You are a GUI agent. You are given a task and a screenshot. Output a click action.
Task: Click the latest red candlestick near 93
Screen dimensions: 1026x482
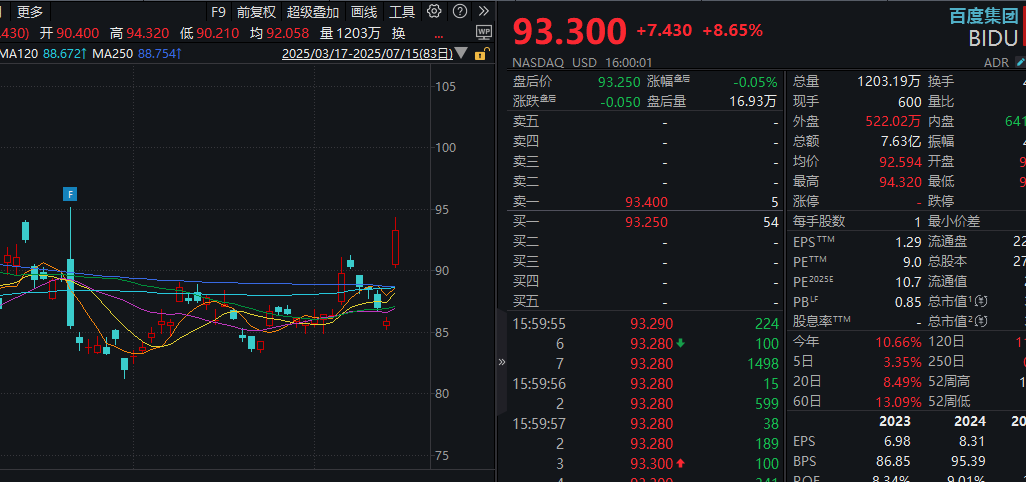(x=395, y=247)
